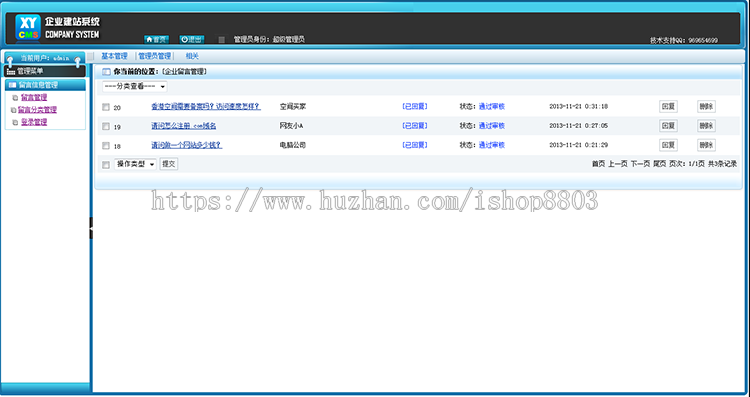This screenshot has width=750, height=397.
Task: Click 已回复 status for message 18
Action: point(415,145)
